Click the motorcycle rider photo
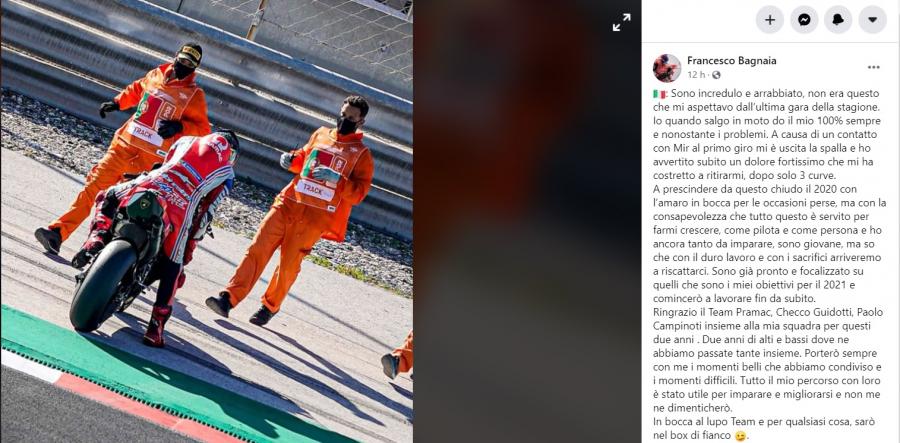This screenshot has width=900, height=443. [207, 222]
